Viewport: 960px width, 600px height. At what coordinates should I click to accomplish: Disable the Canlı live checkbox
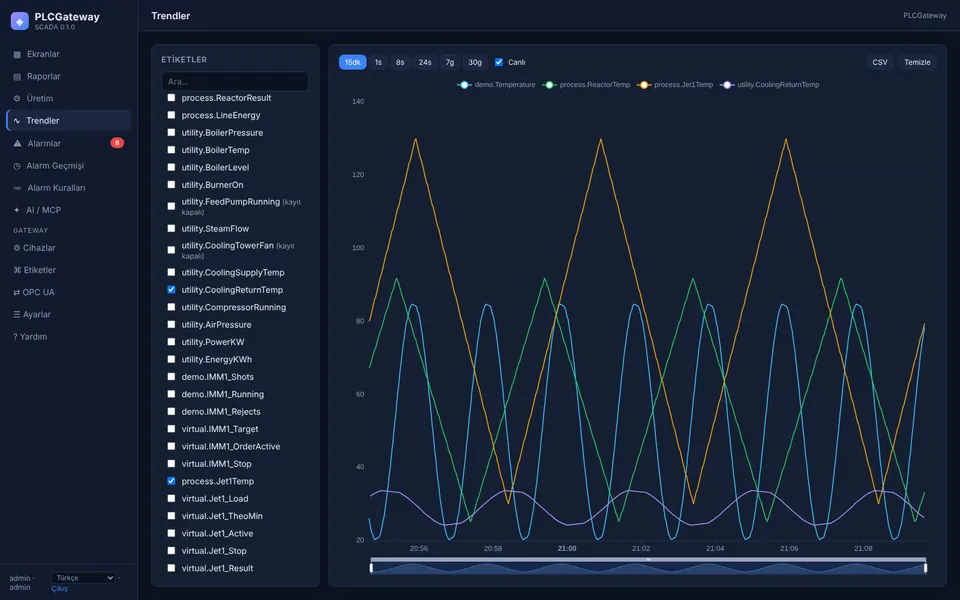coord(499,62)
